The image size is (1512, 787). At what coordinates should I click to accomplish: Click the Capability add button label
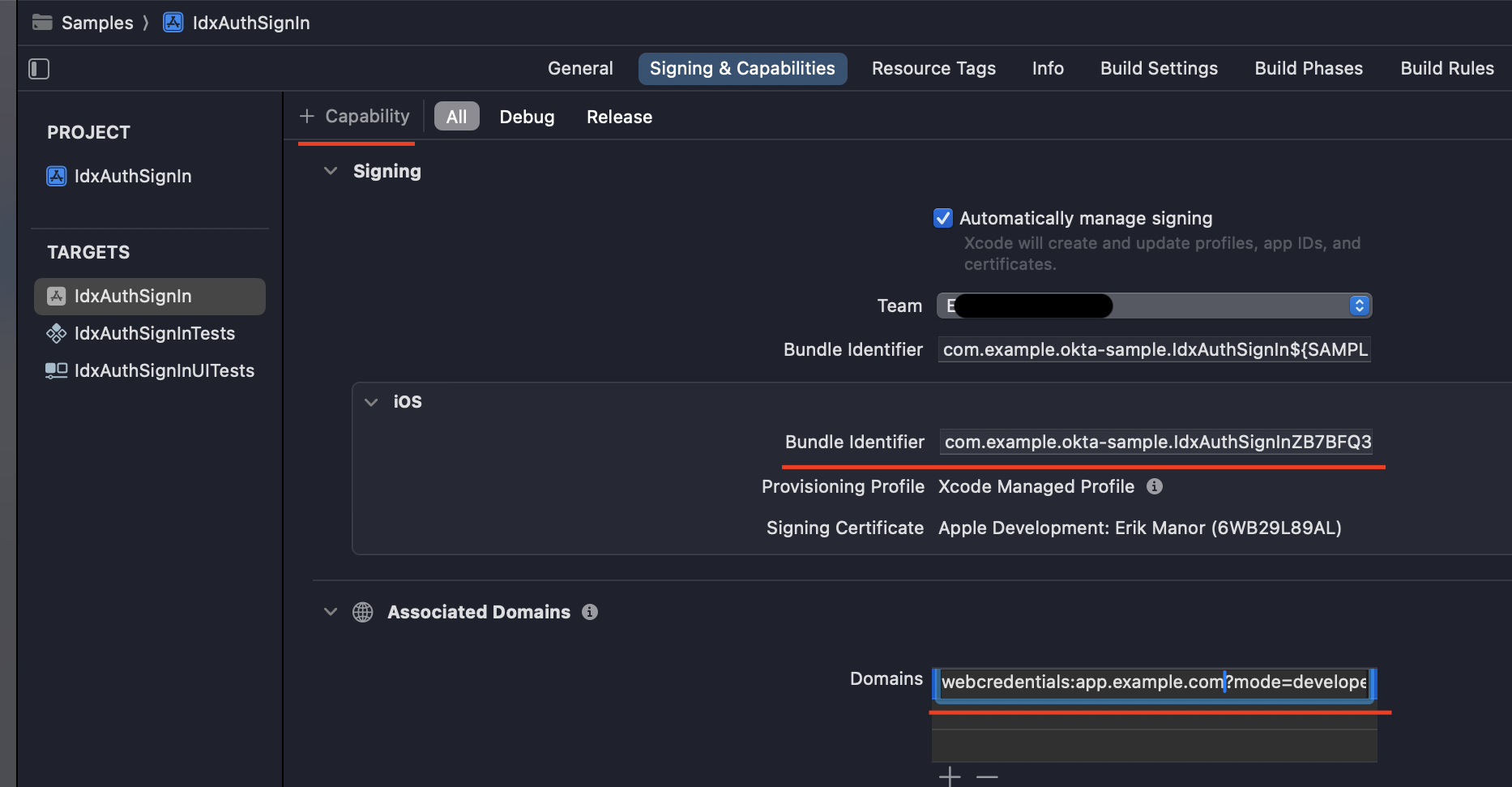pos(367,116)
